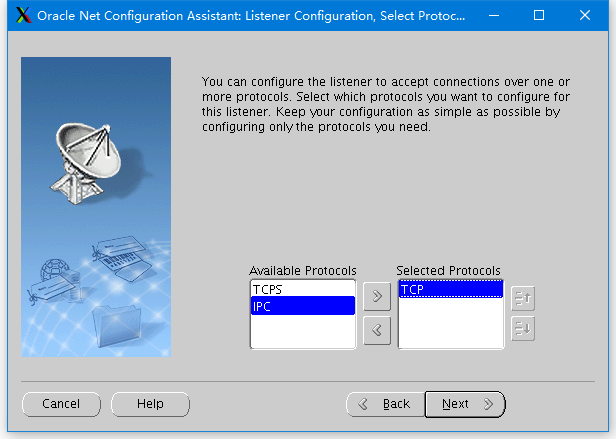This screenshot has height=439, width=616.
Task: Move protocol to Selected with right arrow
Action: coord(377,296)
